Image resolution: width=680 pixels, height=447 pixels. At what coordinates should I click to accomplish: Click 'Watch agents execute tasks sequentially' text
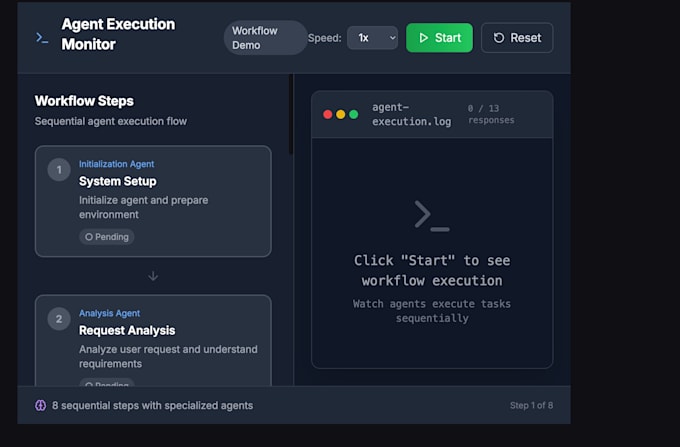coord(432,311)
